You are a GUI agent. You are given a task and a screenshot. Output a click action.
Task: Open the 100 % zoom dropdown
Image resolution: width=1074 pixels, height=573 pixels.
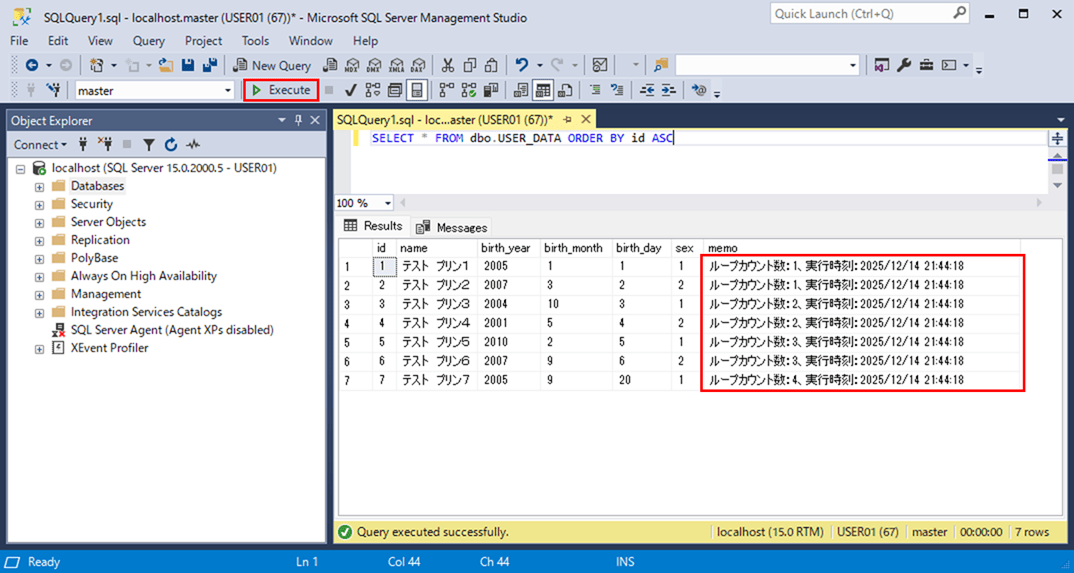[x=388, y=203]
